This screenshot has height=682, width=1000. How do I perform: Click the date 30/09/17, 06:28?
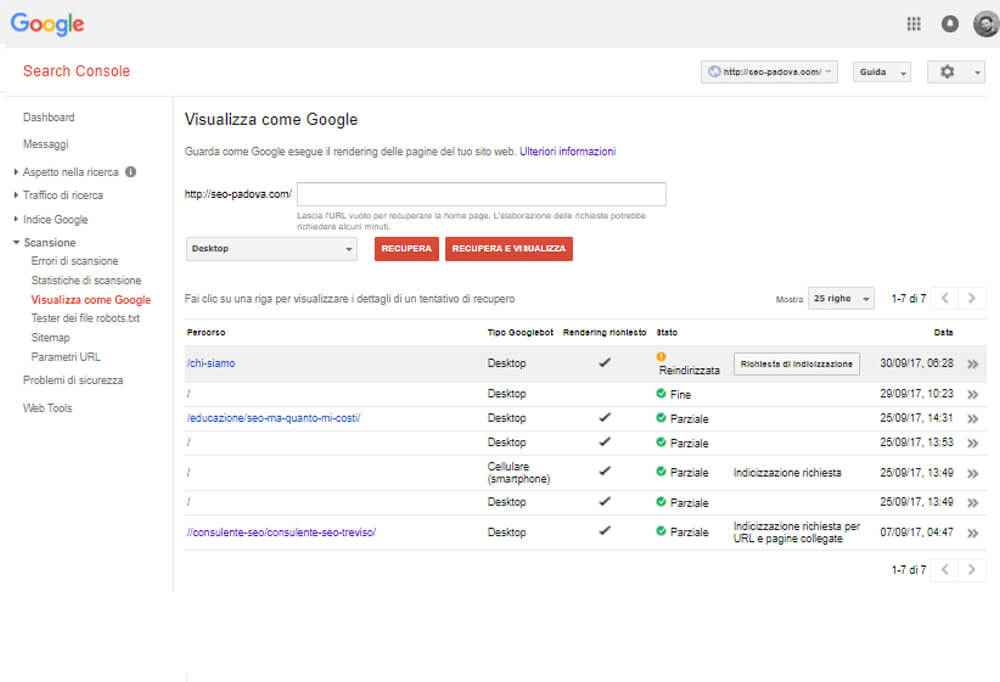click(916, 363)
